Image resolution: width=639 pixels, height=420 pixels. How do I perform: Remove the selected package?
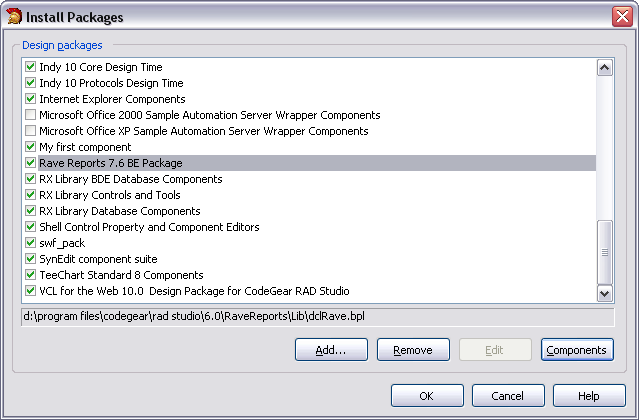(413, 350)
